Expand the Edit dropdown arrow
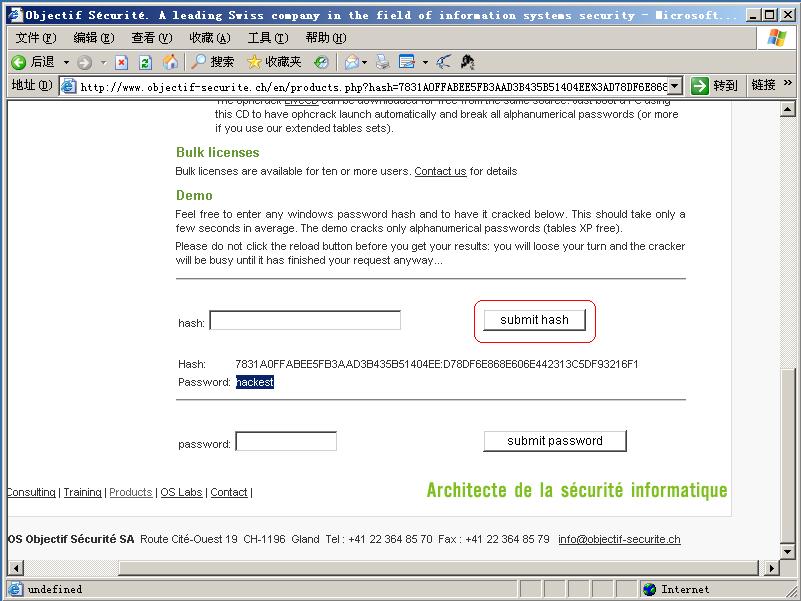Screen dimensions: 801x601 click(425, 62)
